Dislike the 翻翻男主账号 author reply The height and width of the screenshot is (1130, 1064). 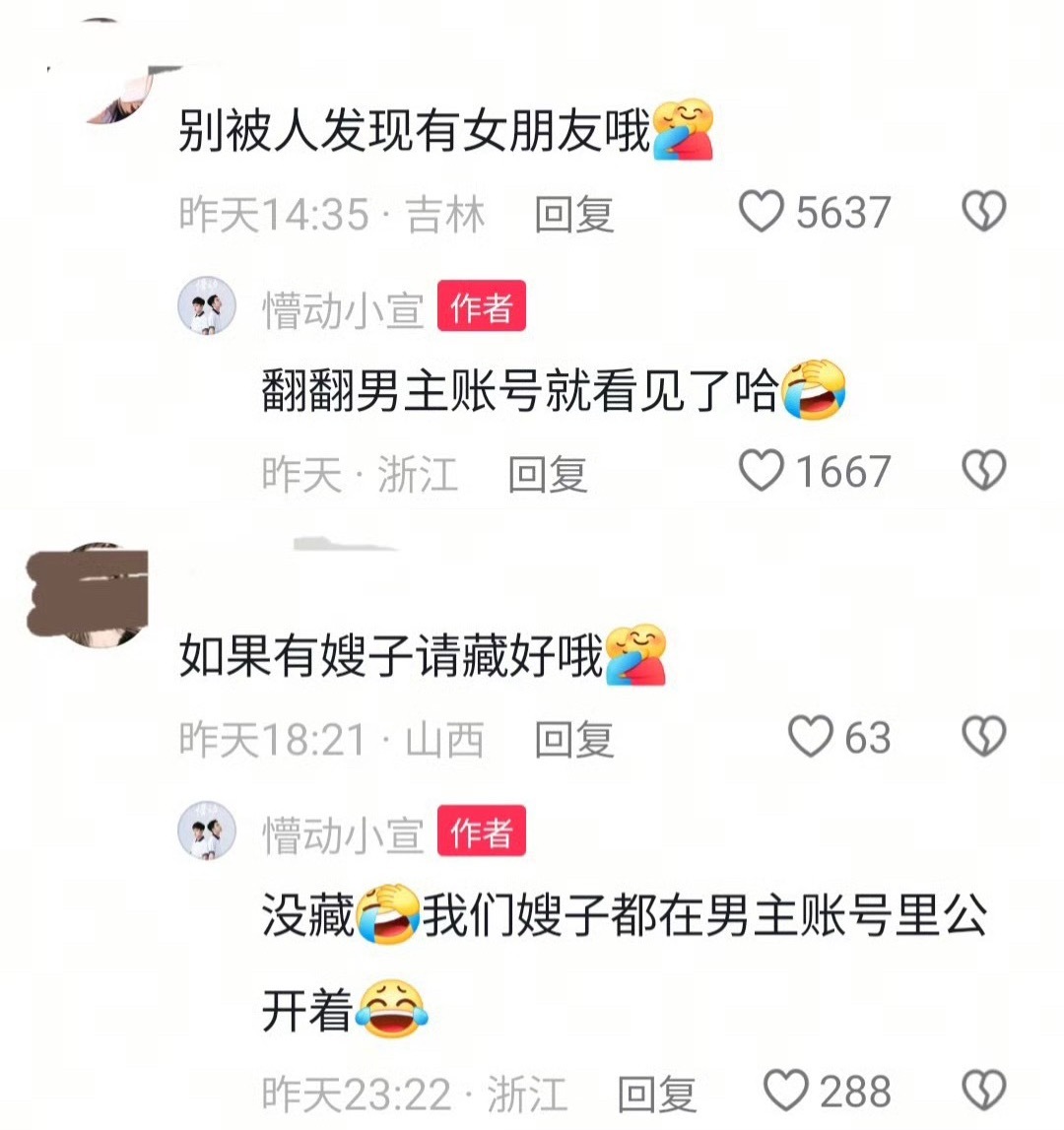coord(984,471)
